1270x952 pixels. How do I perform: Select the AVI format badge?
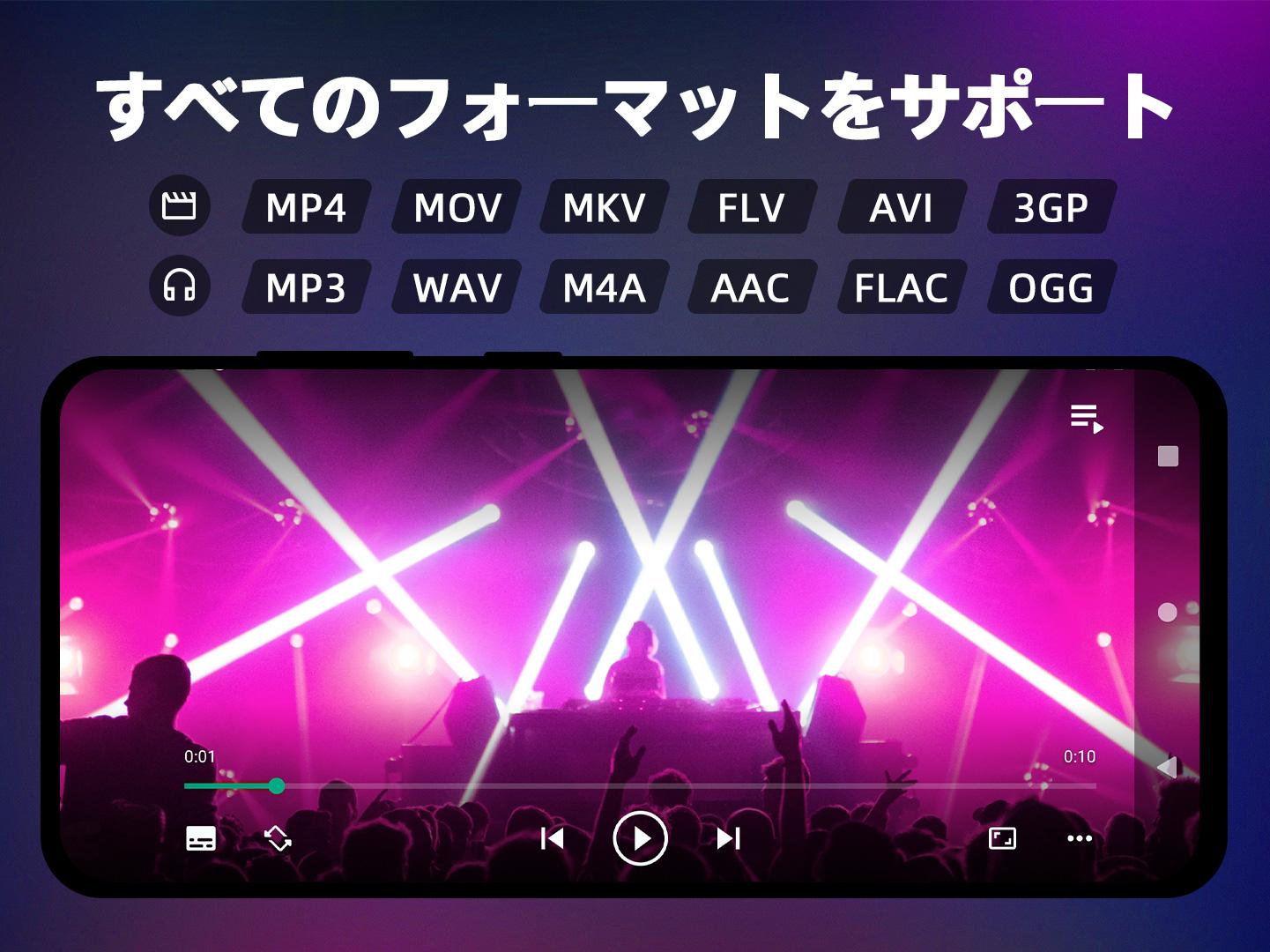(902, 207)
